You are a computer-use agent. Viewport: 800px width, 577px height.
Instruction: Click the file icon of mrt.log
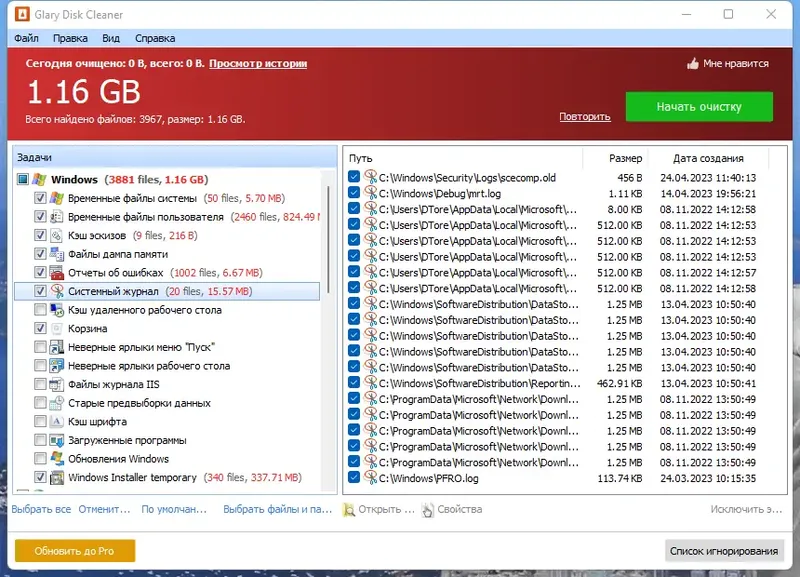click(x=370, y=192)
